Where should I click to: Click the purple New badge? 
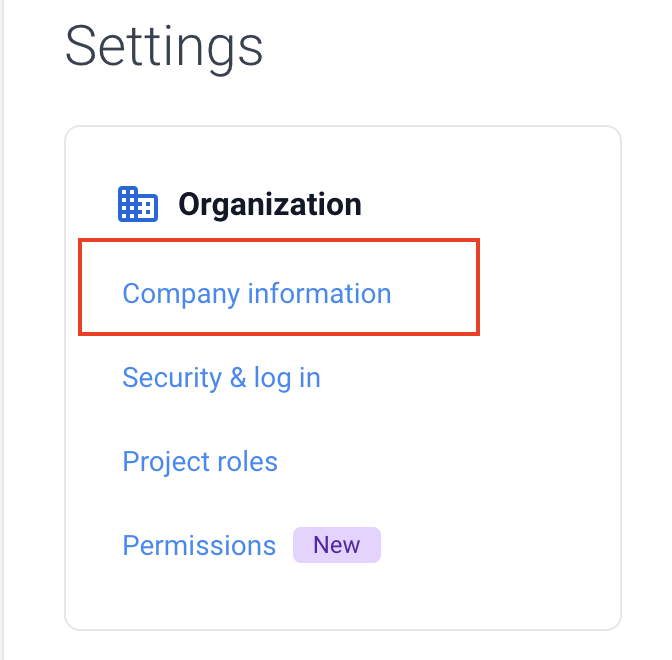coord(337,545)
